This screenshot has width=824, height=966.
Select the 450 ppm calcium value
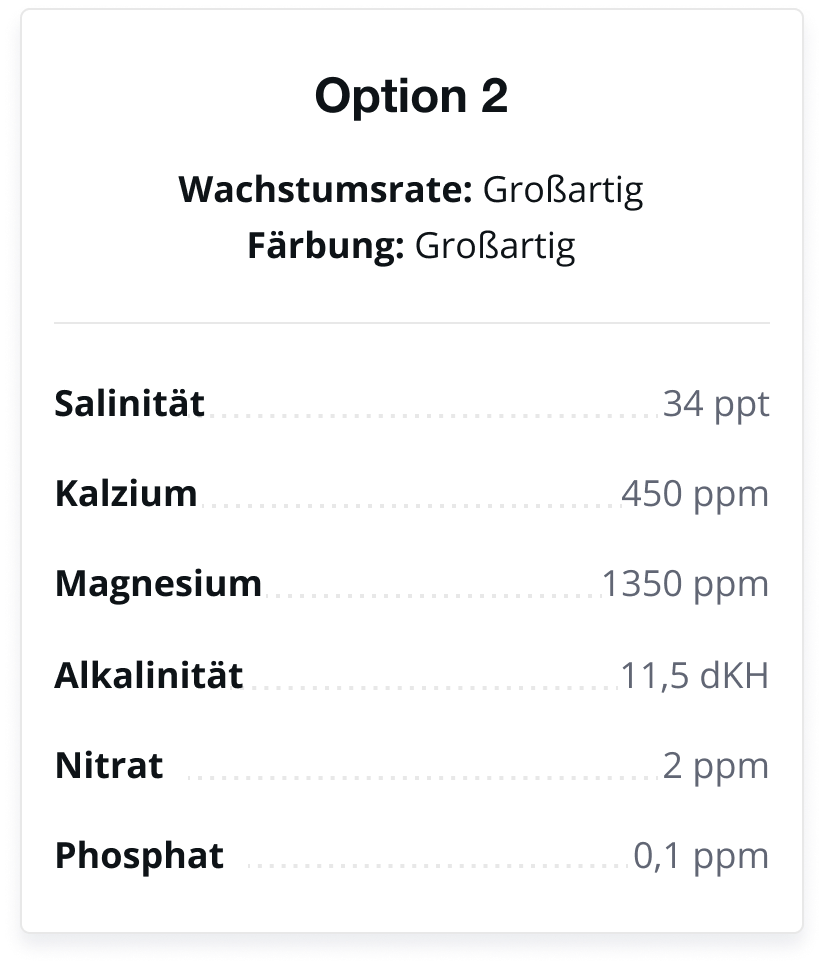tap(695, 495)
